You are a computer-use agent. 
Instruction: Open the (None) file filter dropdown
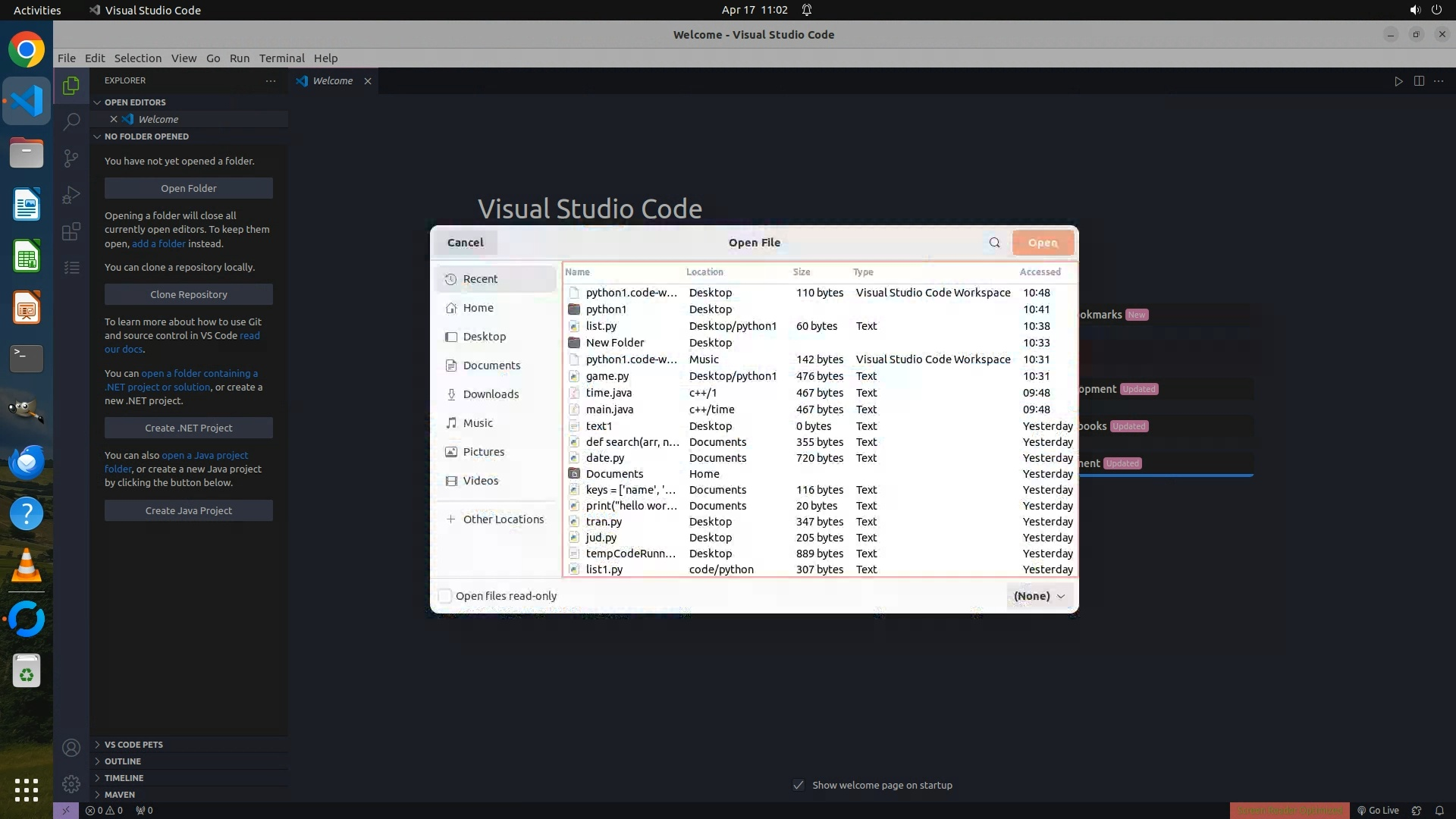1039,596
